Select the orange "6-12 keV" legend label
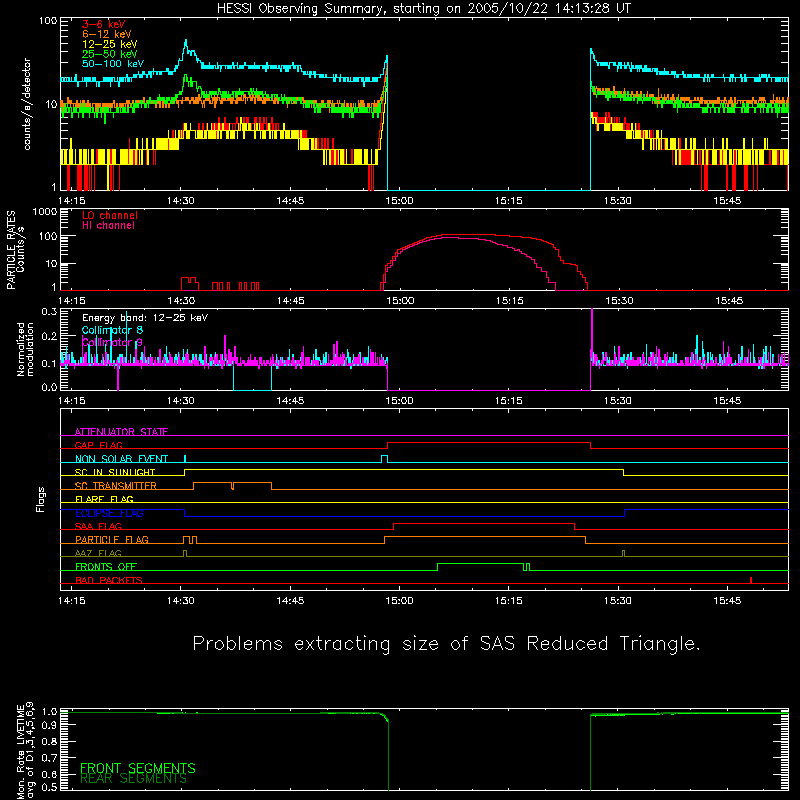The width and height of the screenshot is (800, 800). (x=107, y=34)
